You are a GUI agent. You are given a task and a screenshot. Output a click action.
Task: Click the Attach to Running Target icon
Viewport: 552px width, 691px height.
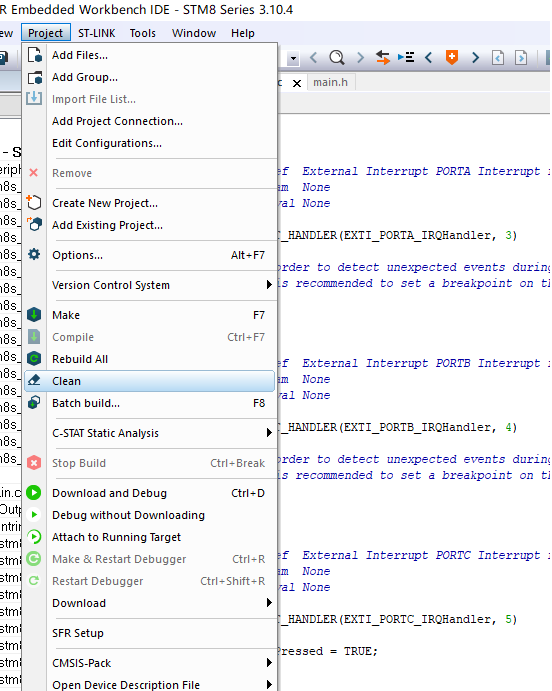[x=34, y=537]
